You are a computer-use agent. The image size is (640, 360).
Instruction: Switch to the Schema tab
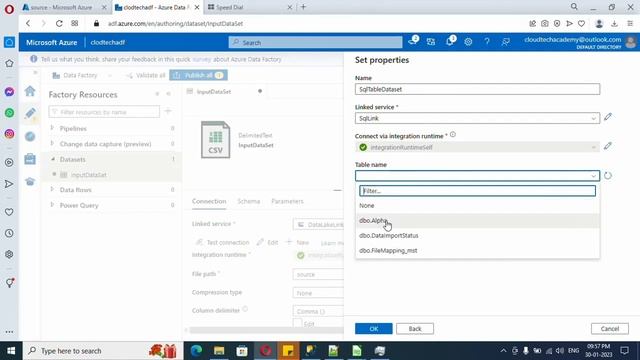[x=249, y=201]
